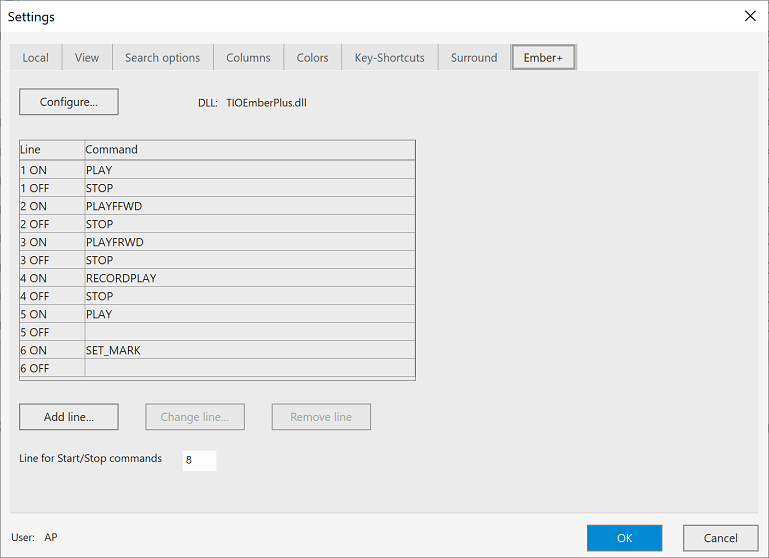Image resolution: width=769 pixels, height=558 pixels.
Task: Close the Settings window
Action: pyautogui.click(x=750, y=16)
